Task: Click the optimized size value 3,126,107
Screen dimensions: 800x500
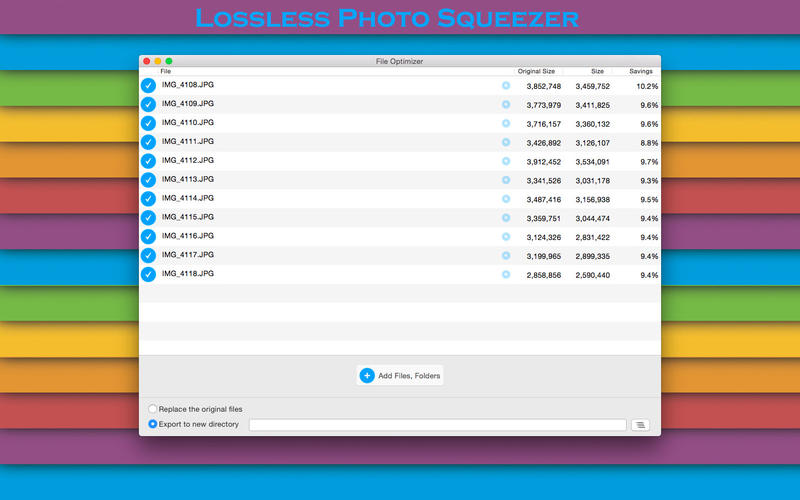Action: (x=592, y=143)
